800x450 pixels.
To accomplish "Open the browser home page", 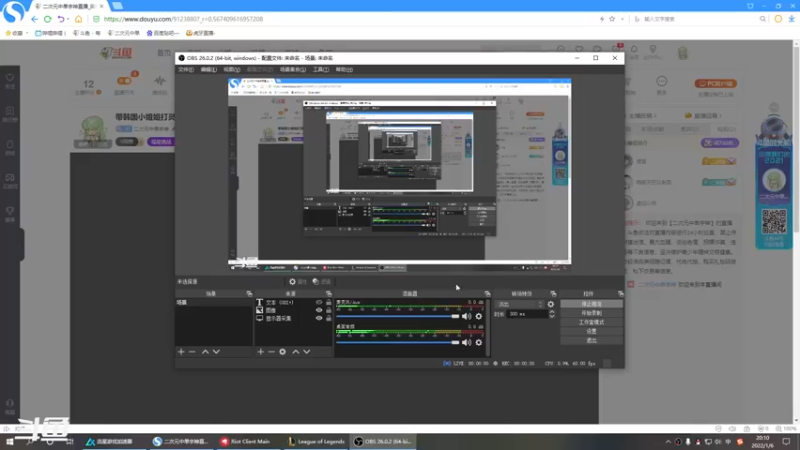I will [x=78, y=19].
